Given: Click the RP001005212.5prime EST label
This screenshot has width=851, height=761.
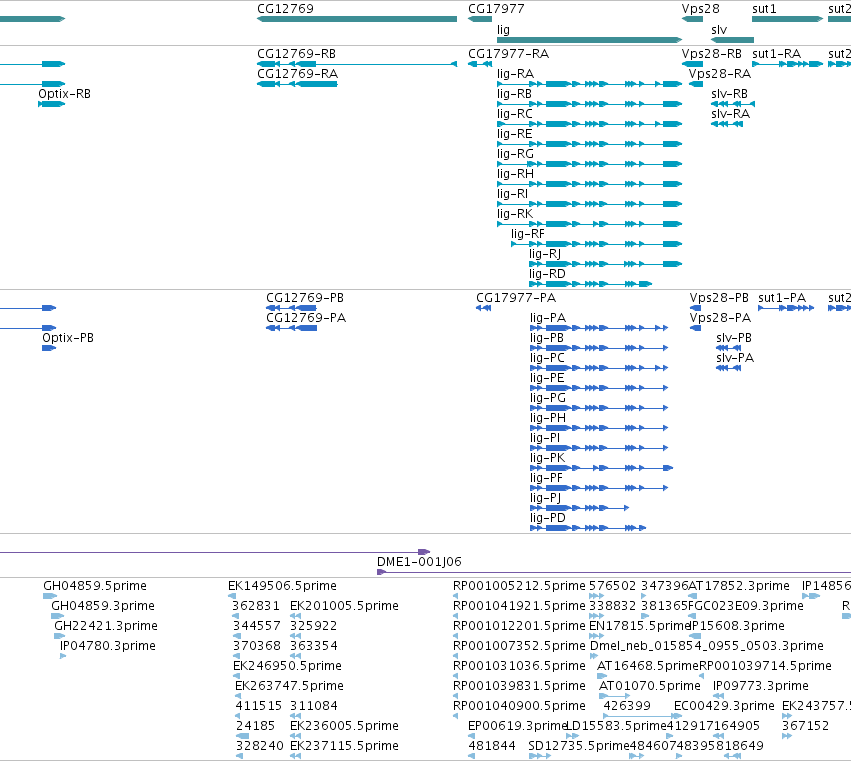Looking at the screenshot, I should [x=519, y=586].
